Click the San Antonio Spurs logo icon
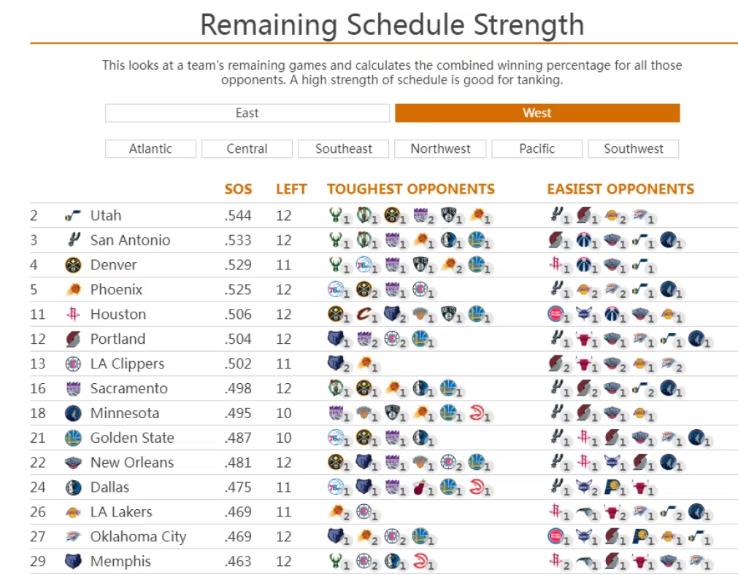 click(73, 240)
